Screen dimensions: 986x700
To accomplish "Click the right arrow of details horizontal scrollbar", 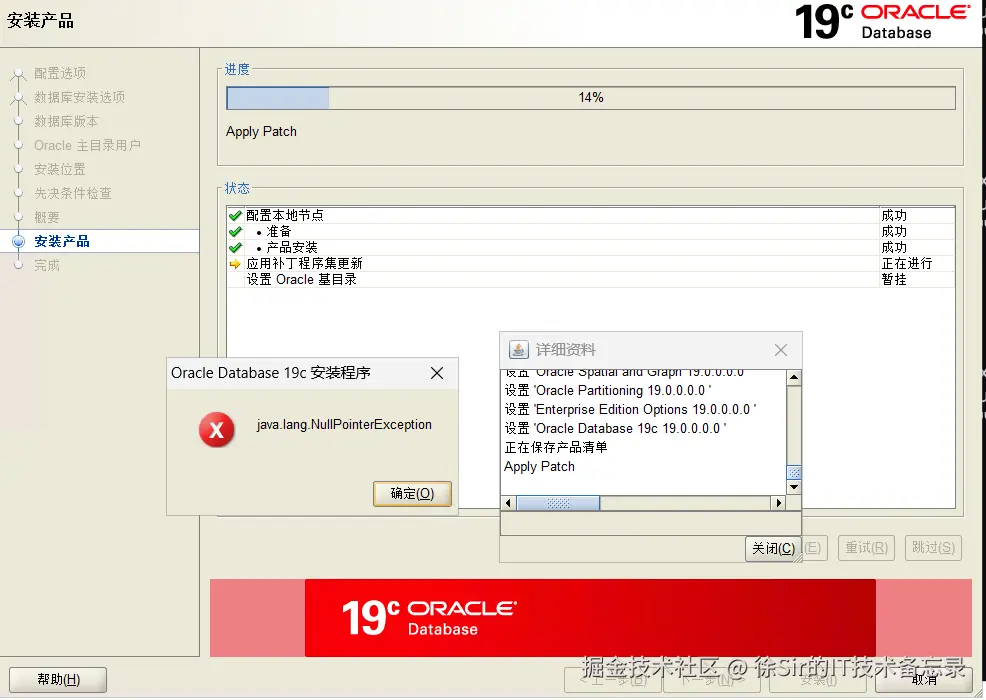I will (778, 503).
